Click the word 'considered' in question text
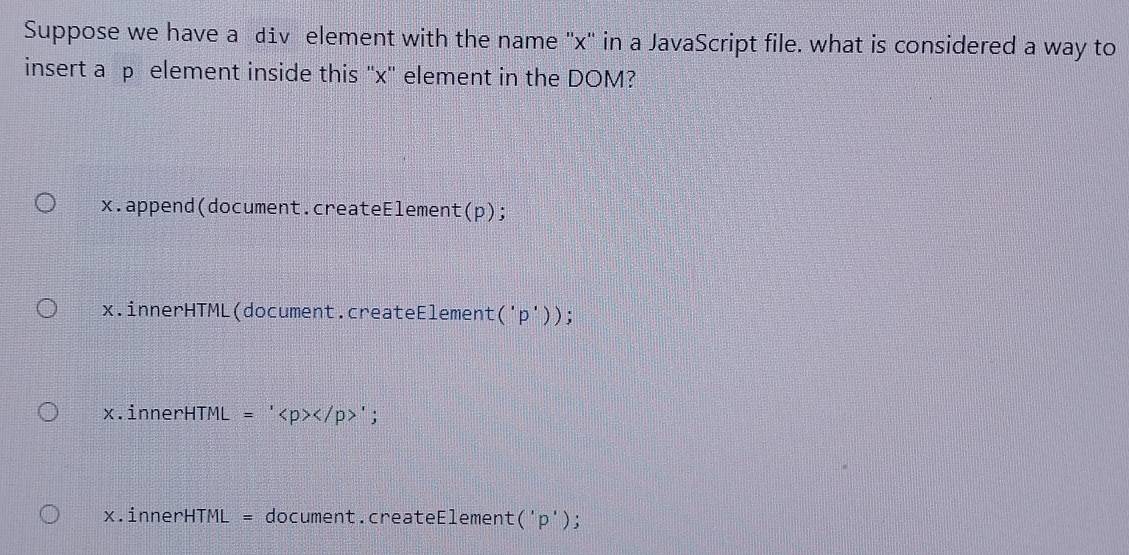This screenshot has width=1129, height=555. [x=955, y=47]
